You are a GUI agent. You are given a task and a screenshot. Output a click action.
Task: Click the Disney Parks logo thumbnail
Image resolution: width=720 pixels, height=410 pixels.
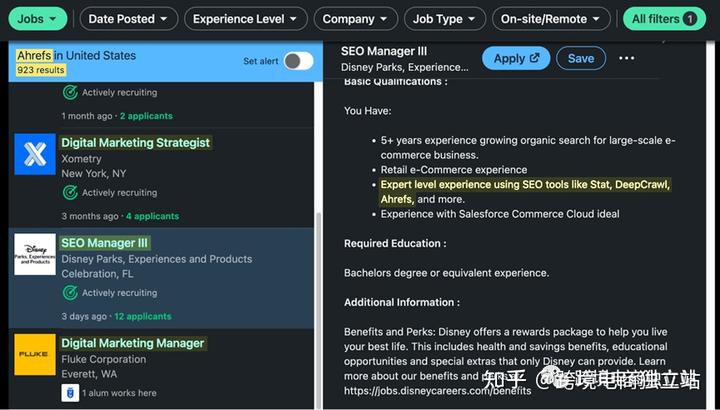tap(35, 254)
